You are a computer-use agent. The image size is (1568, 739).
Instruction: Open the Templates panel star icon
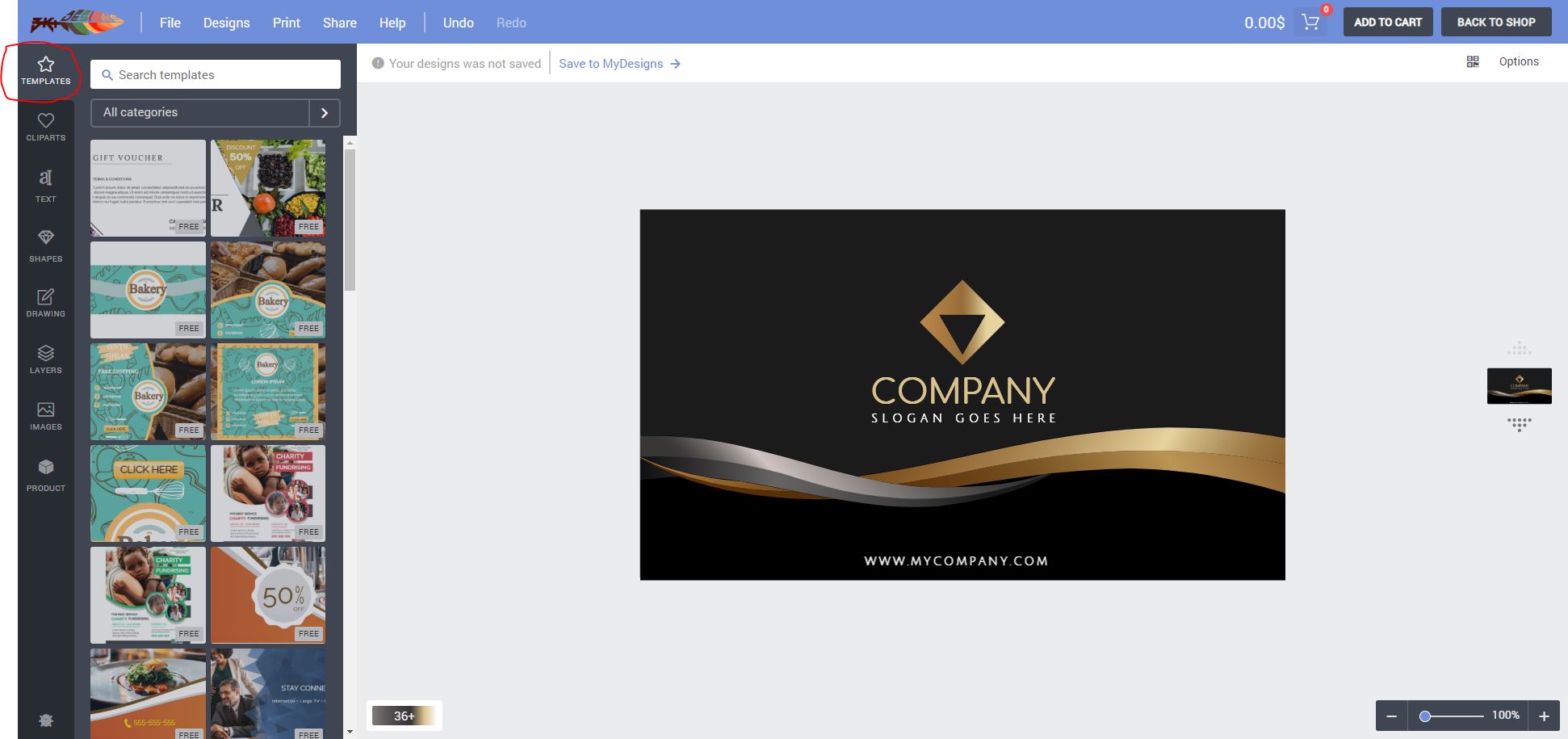coord(46,70)
